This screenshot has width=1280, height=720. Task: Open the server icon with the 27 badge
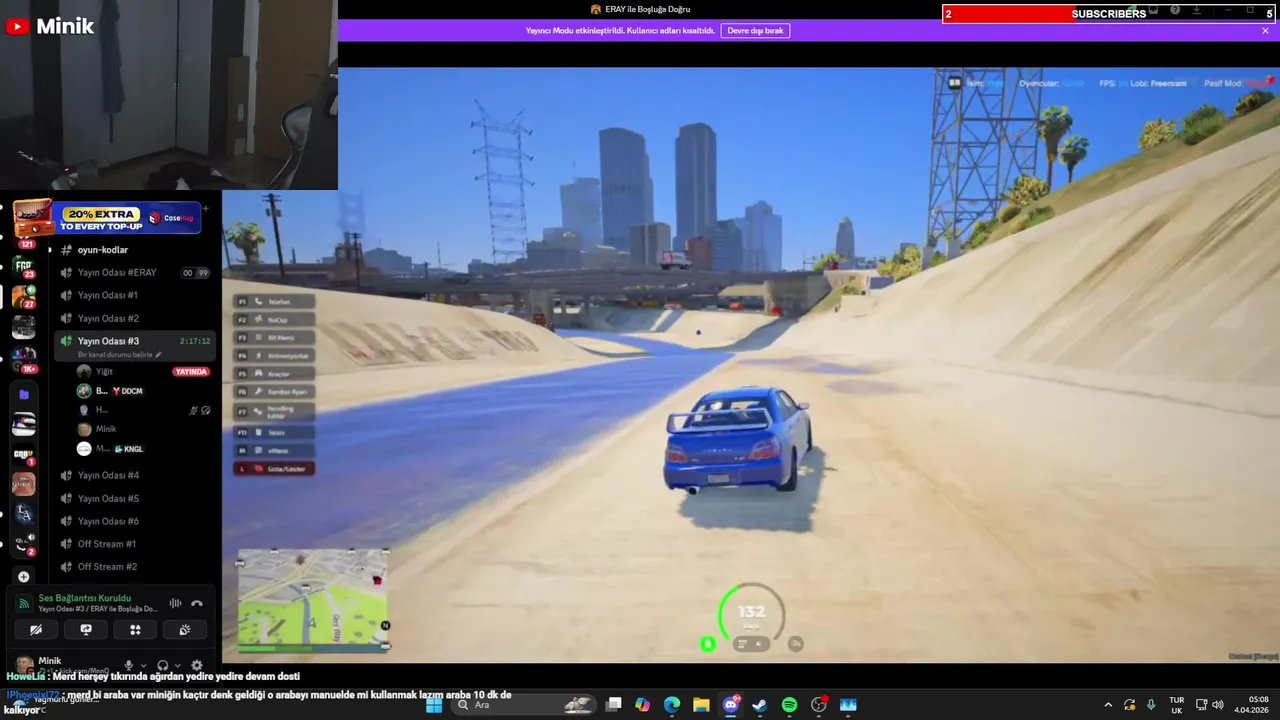tap(23, 296)
